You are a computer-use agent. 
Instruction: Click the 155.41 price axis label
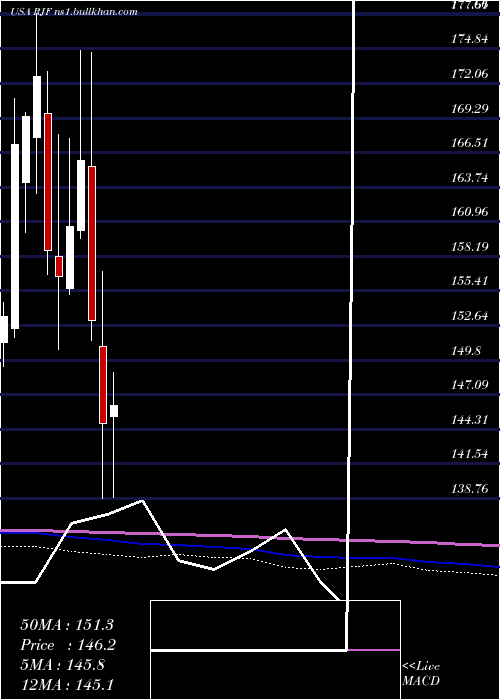click(x=470, y=281)
